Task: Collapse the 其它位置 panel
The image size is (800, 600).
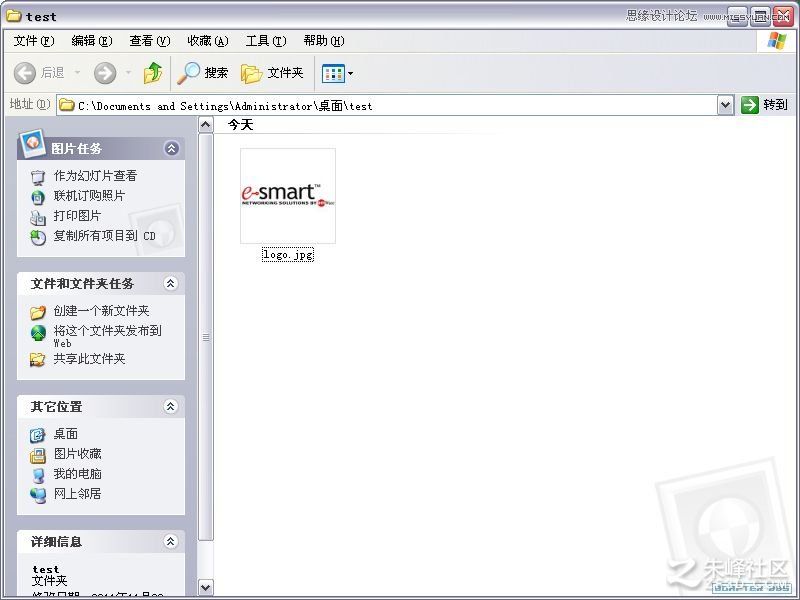Action: pos(170,407)
